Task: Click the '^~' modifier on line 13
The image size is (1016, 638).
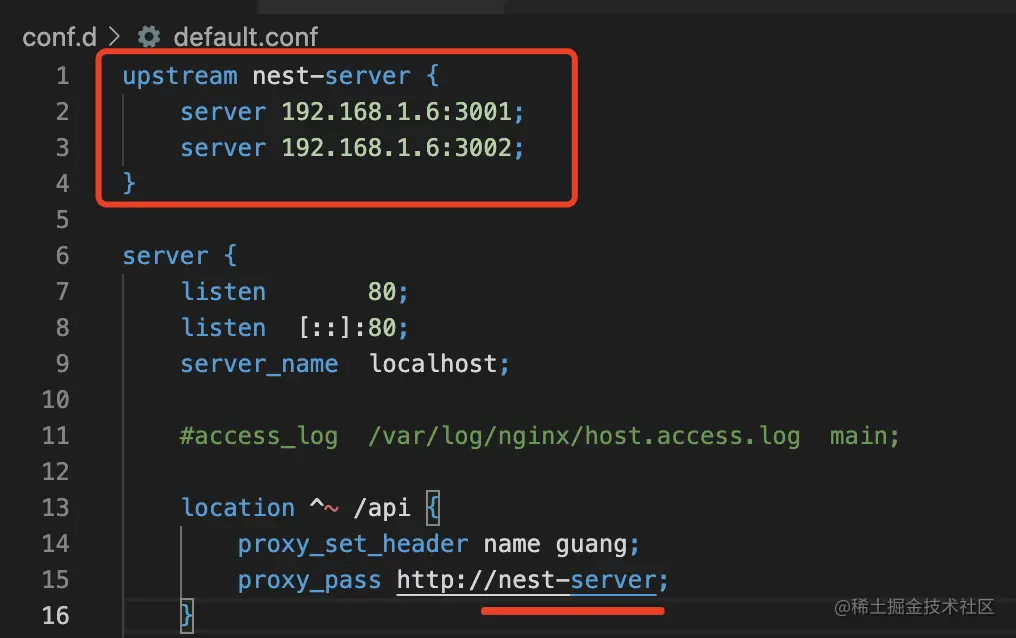Action: [324, 506]
